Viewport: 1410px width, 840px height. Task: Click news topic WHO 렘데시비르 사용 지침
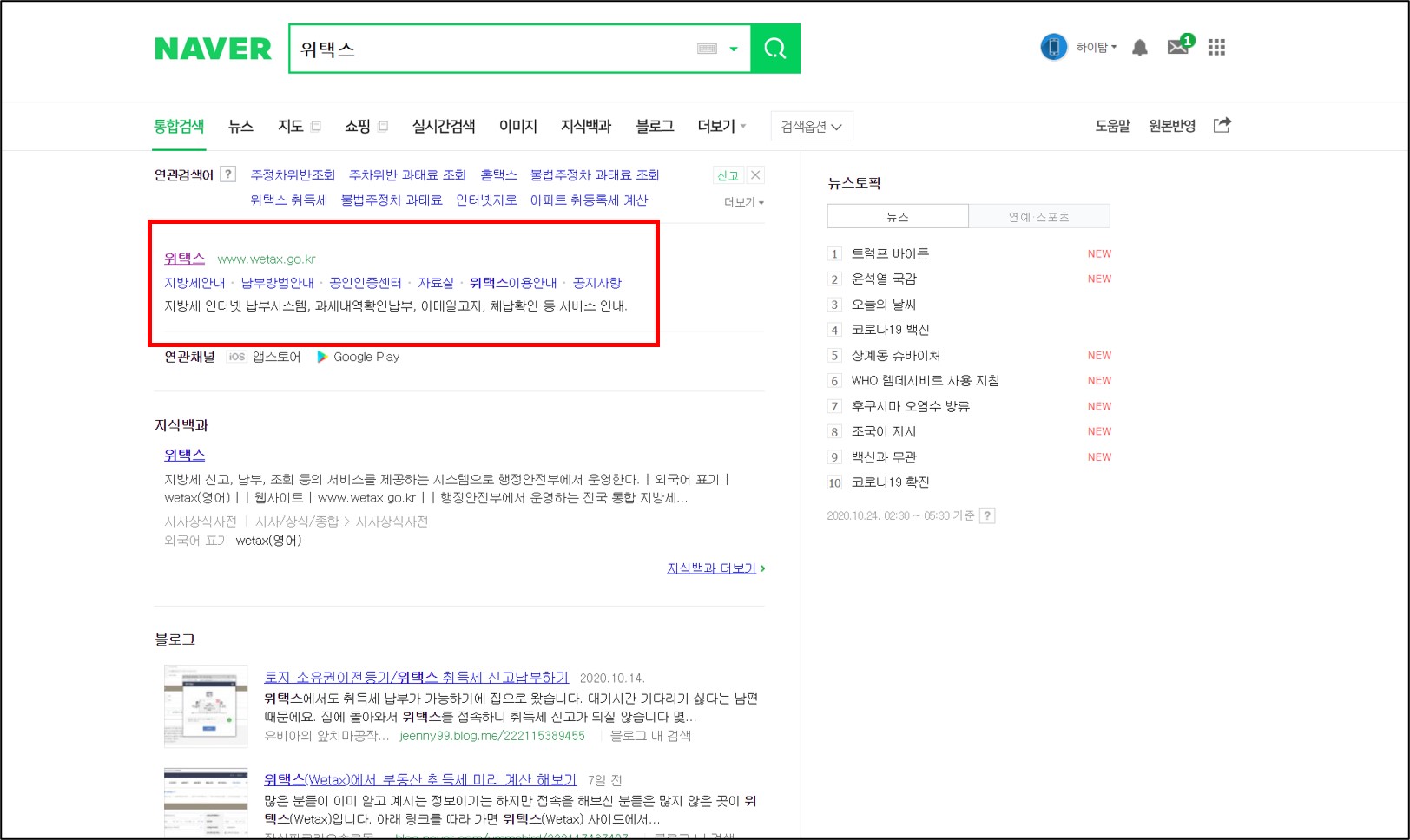(x=925, y=380)
